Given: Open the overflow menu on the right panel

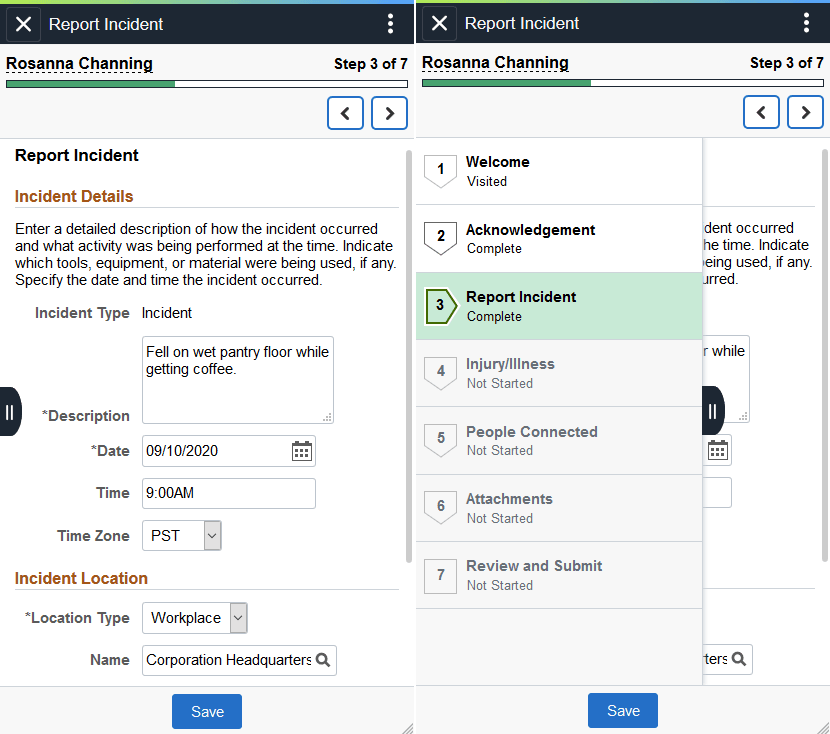Looking at the screenshot, I should coord(808,23).
